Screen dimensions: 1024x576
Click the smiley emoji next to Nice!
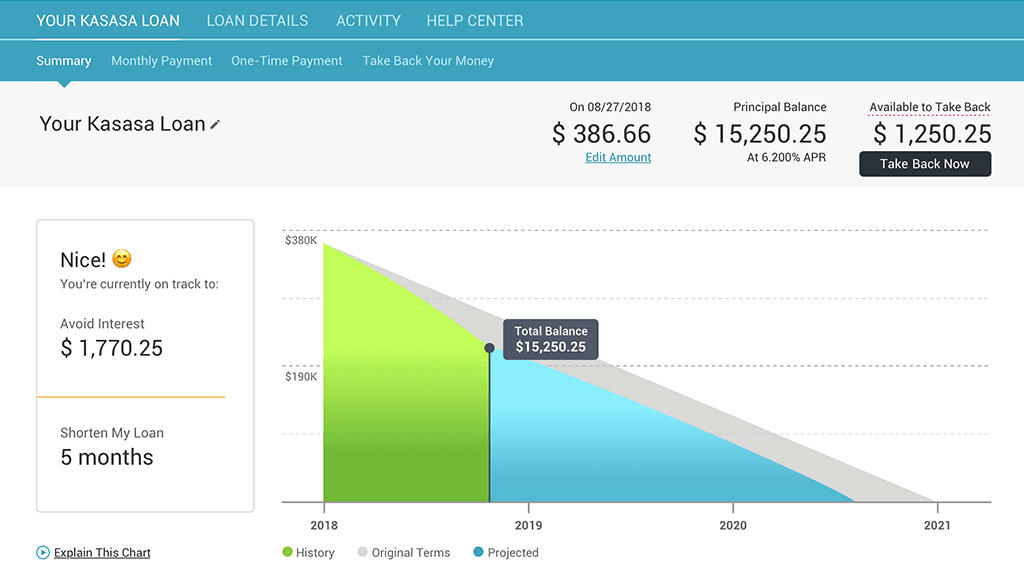pyautogui.click(x=122, y=259)
